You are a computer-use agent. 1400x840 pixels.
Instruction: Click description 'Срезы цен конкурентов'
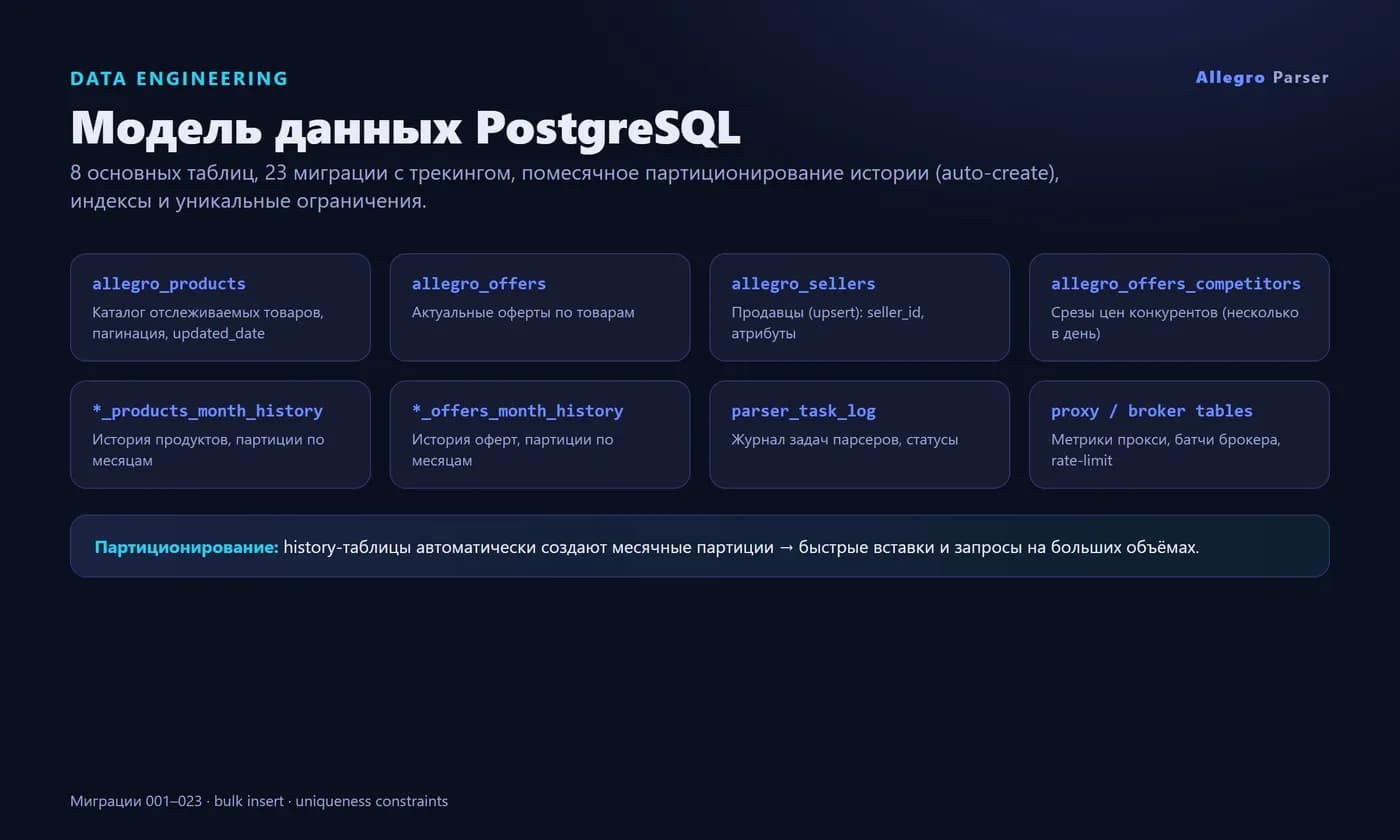(1132, 313)
